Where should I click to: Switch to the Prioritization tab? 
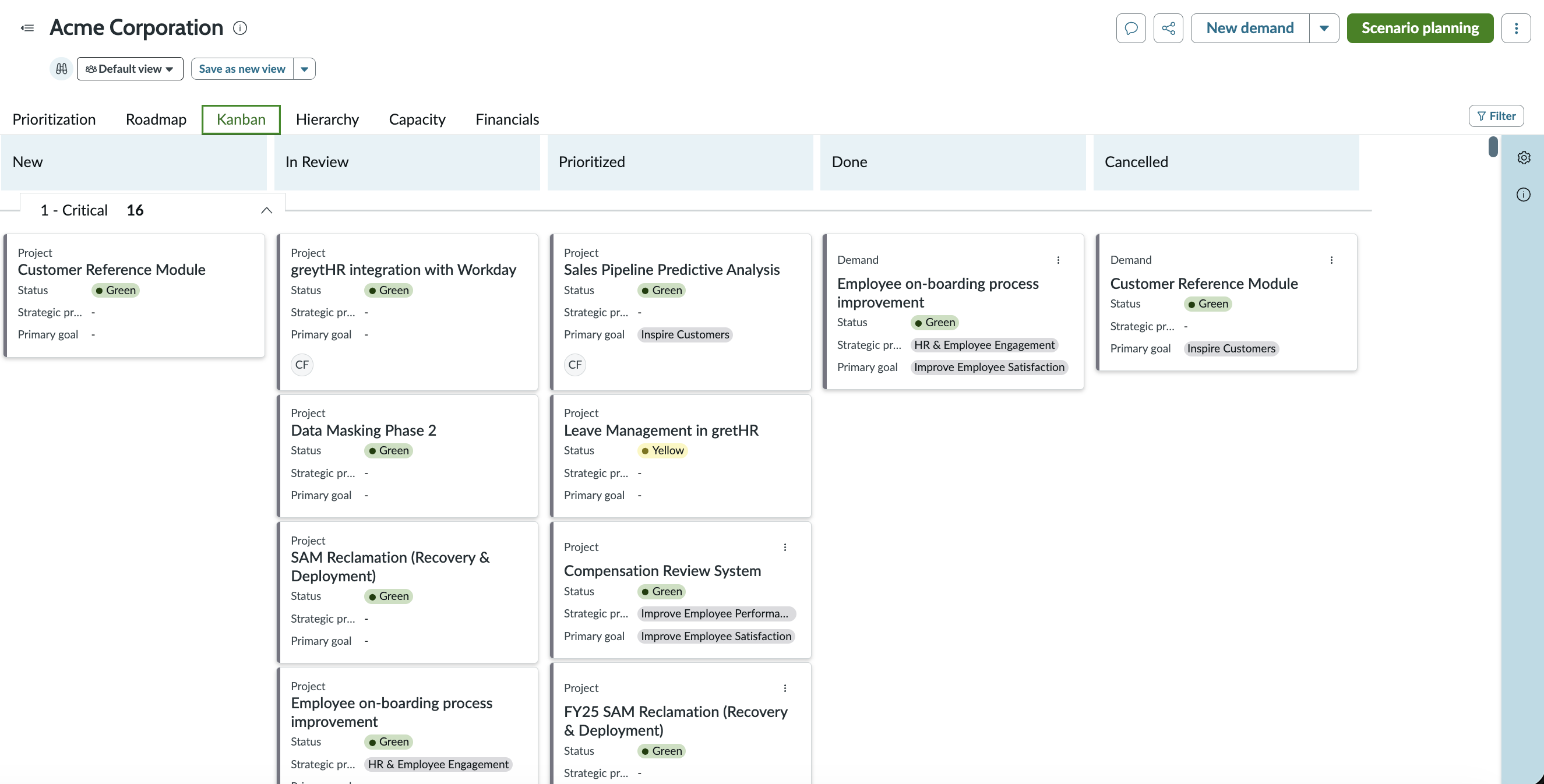click(x=54, y=119)
